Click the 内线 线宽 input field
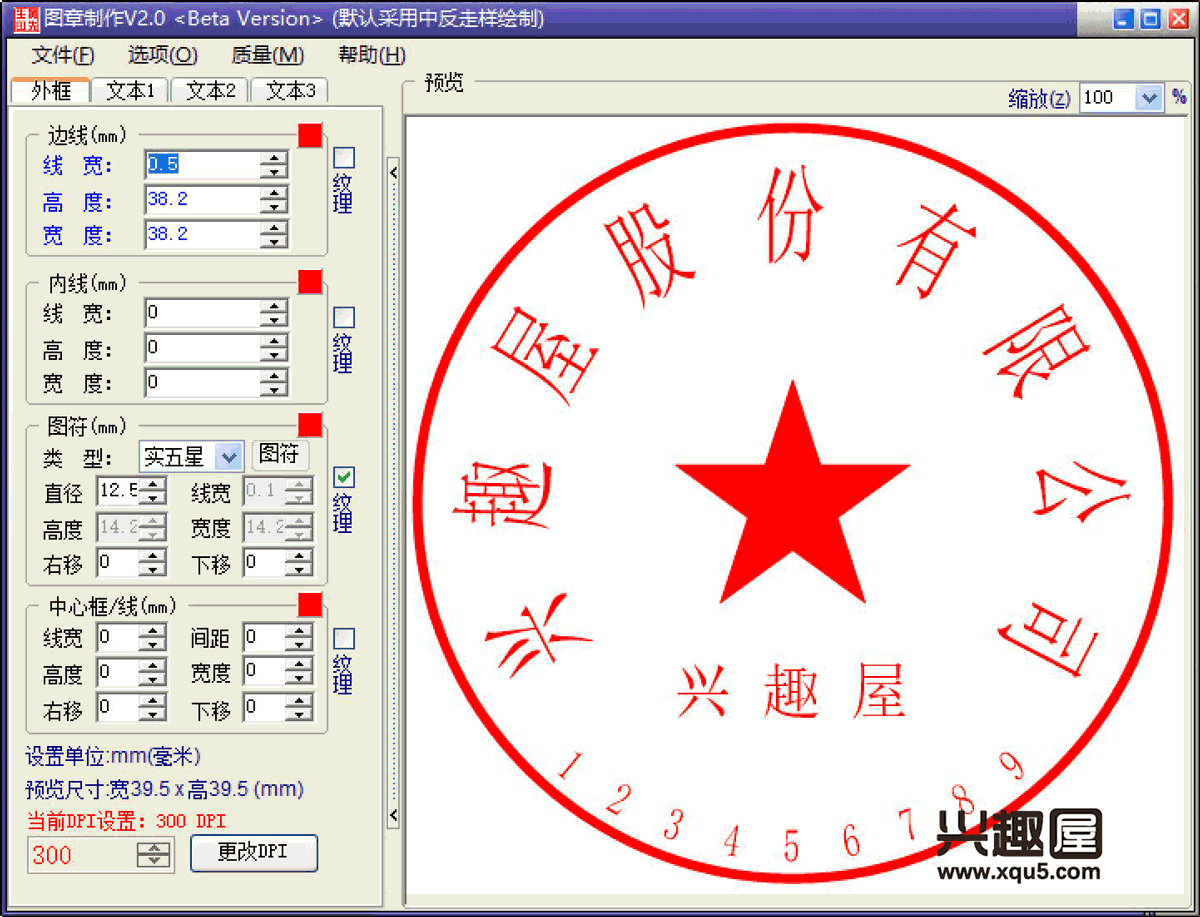This screenshot has height=917, width=1200. (x=203, y=314)
